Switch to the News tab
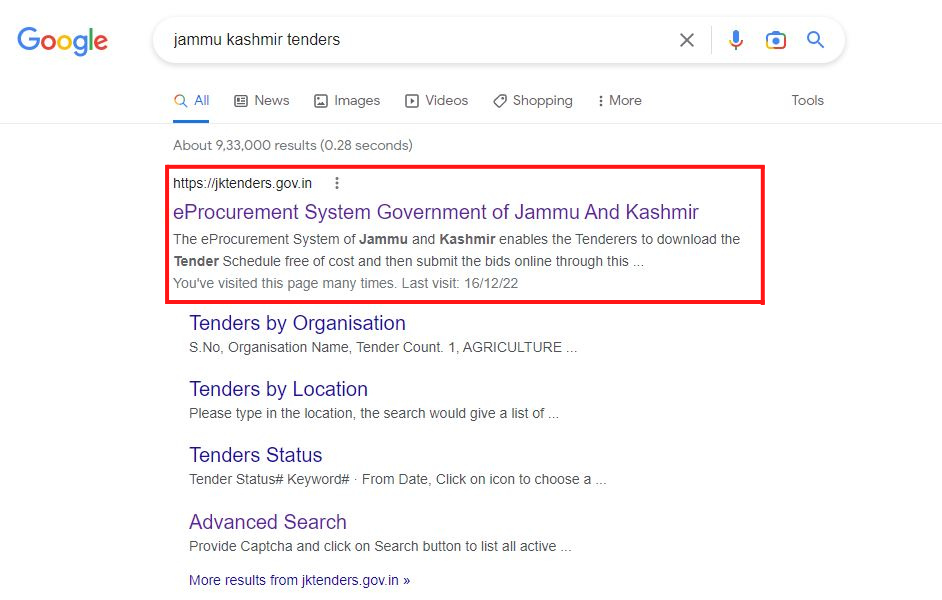This screenshot has height=600, width=942. tap(261, 101)
